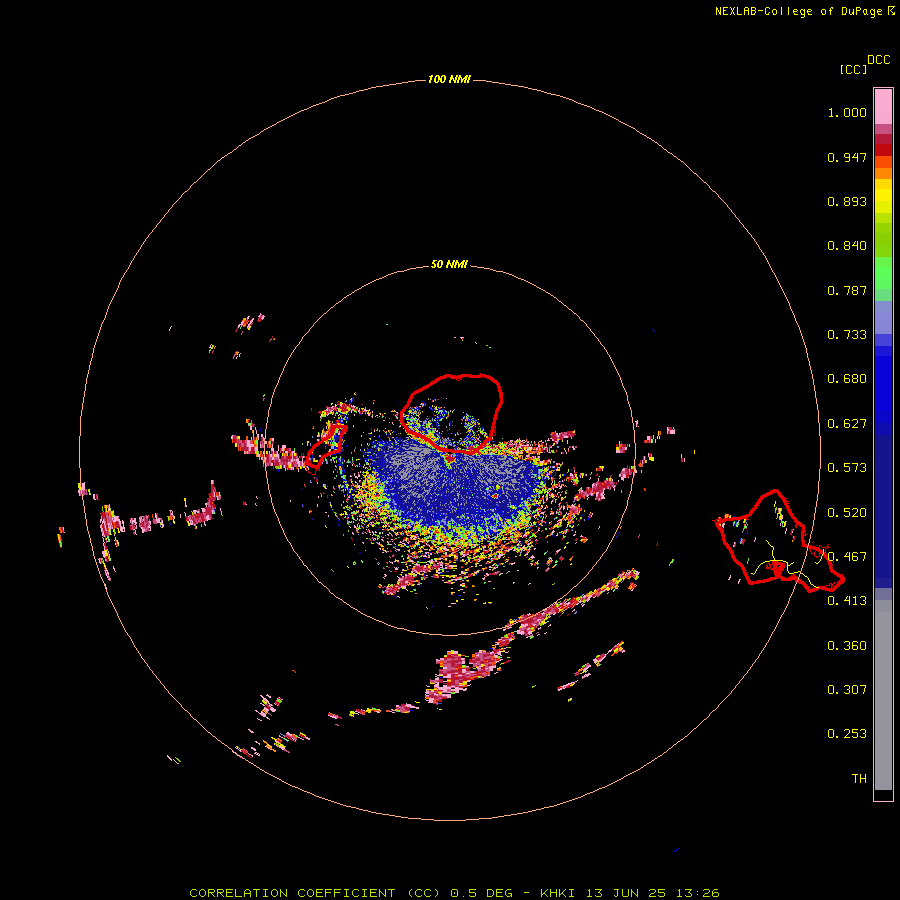The height and width of the screenshot is (900, 900).
Task: Pick the dark navy color bar segment
Action: (883, 506)
